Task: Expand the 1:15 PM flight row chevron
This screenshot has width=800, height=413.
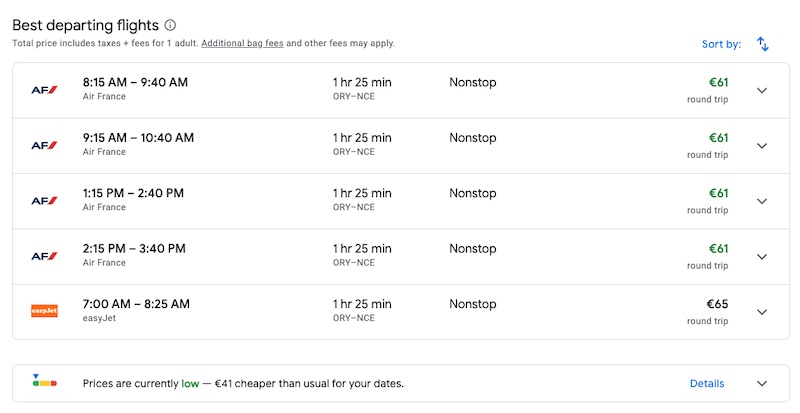Action: (x=762, y=200)
